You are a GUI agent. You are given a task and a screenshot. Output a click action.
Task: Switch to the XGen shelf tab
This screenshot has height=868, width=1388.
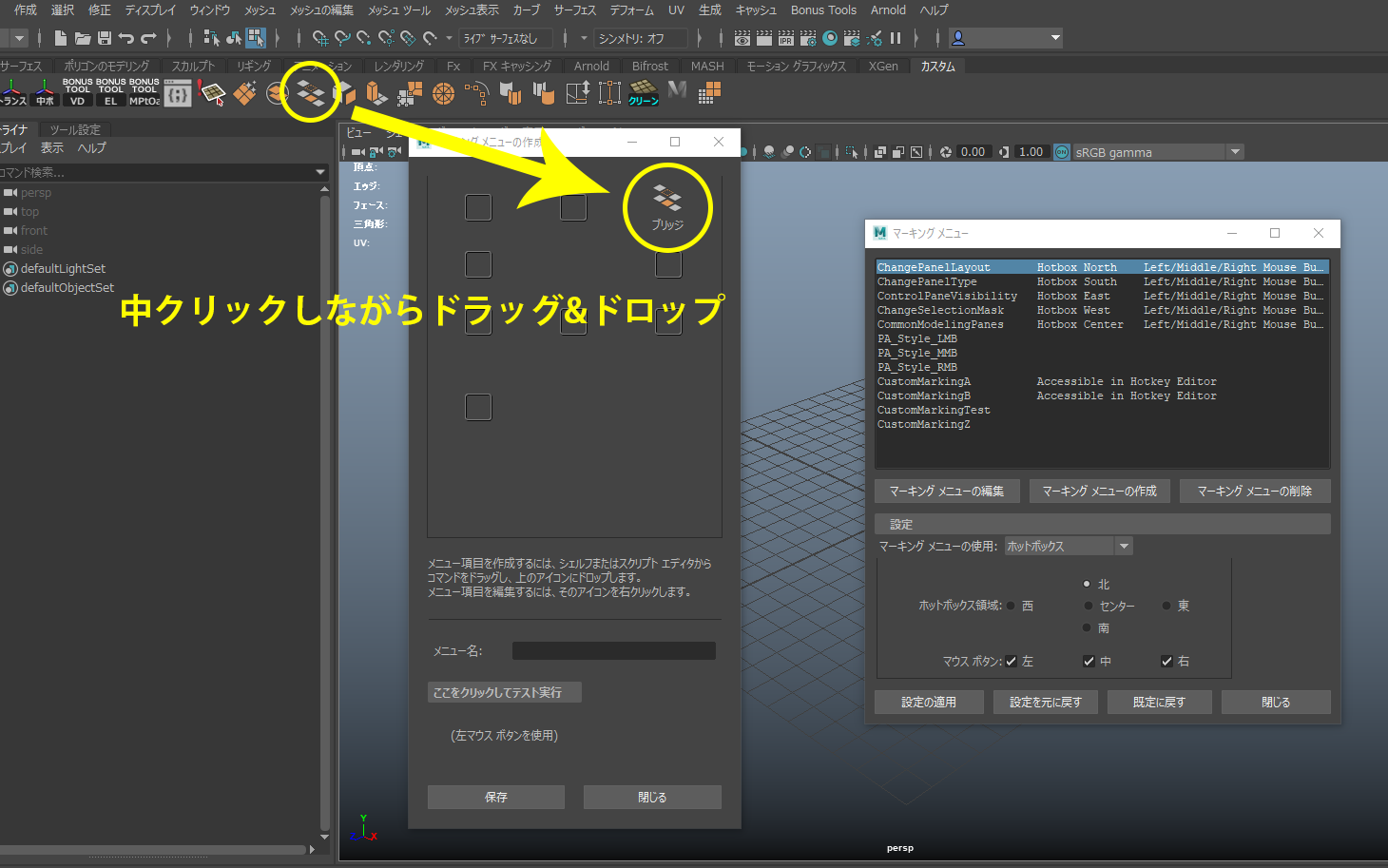tap(883, 66)
